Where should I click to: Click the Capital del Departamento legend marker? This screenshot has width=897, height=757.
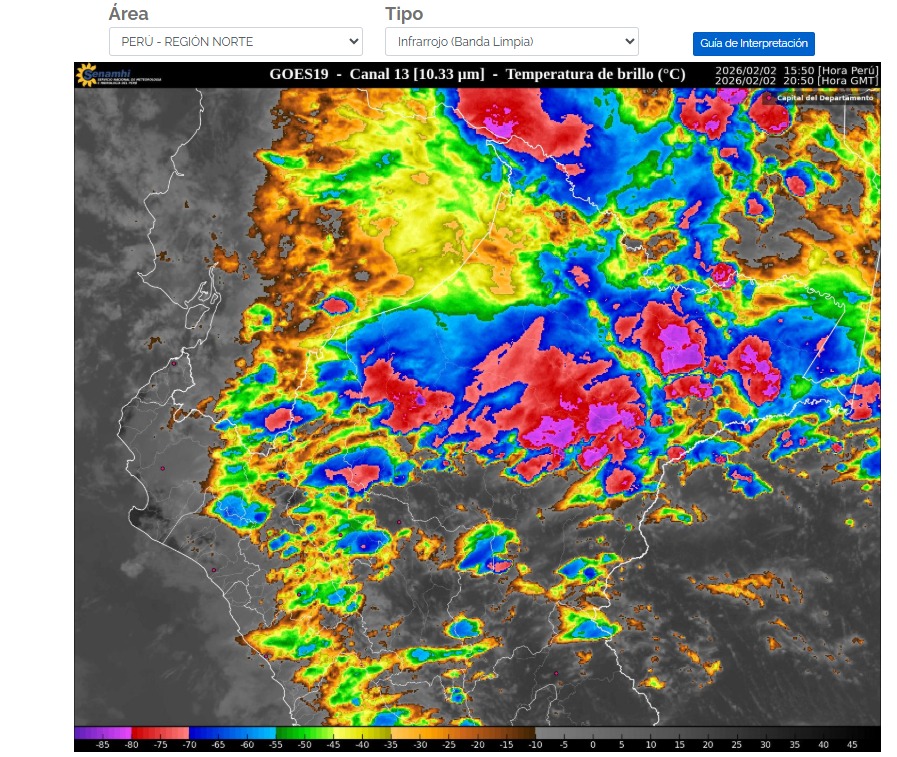coord(769,98)
